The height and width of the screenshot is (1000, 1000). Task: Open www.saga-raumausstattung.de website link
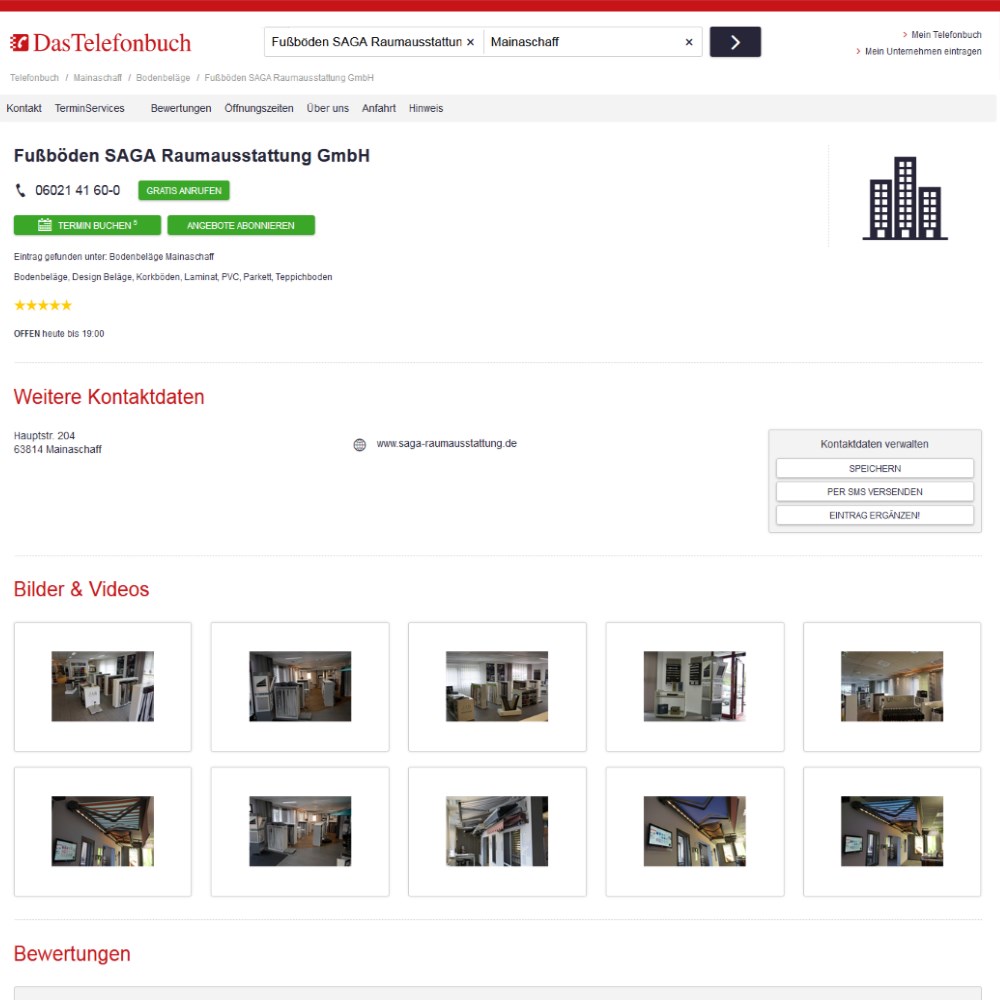[x=446, y=443]
